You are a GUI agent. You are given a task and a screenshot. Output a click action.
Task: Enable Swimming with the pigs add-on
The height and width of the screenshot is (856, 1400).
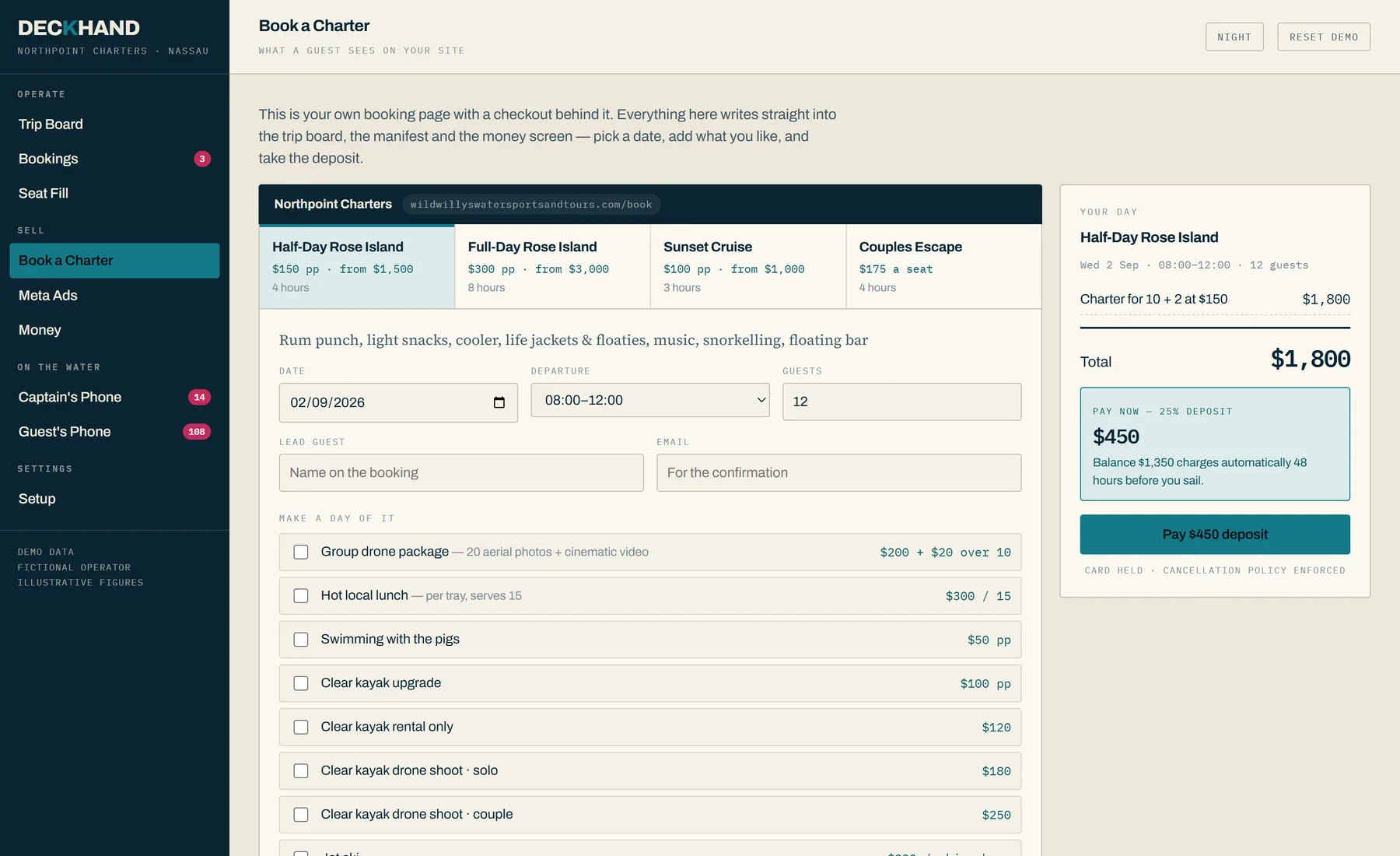pos(301,639)
